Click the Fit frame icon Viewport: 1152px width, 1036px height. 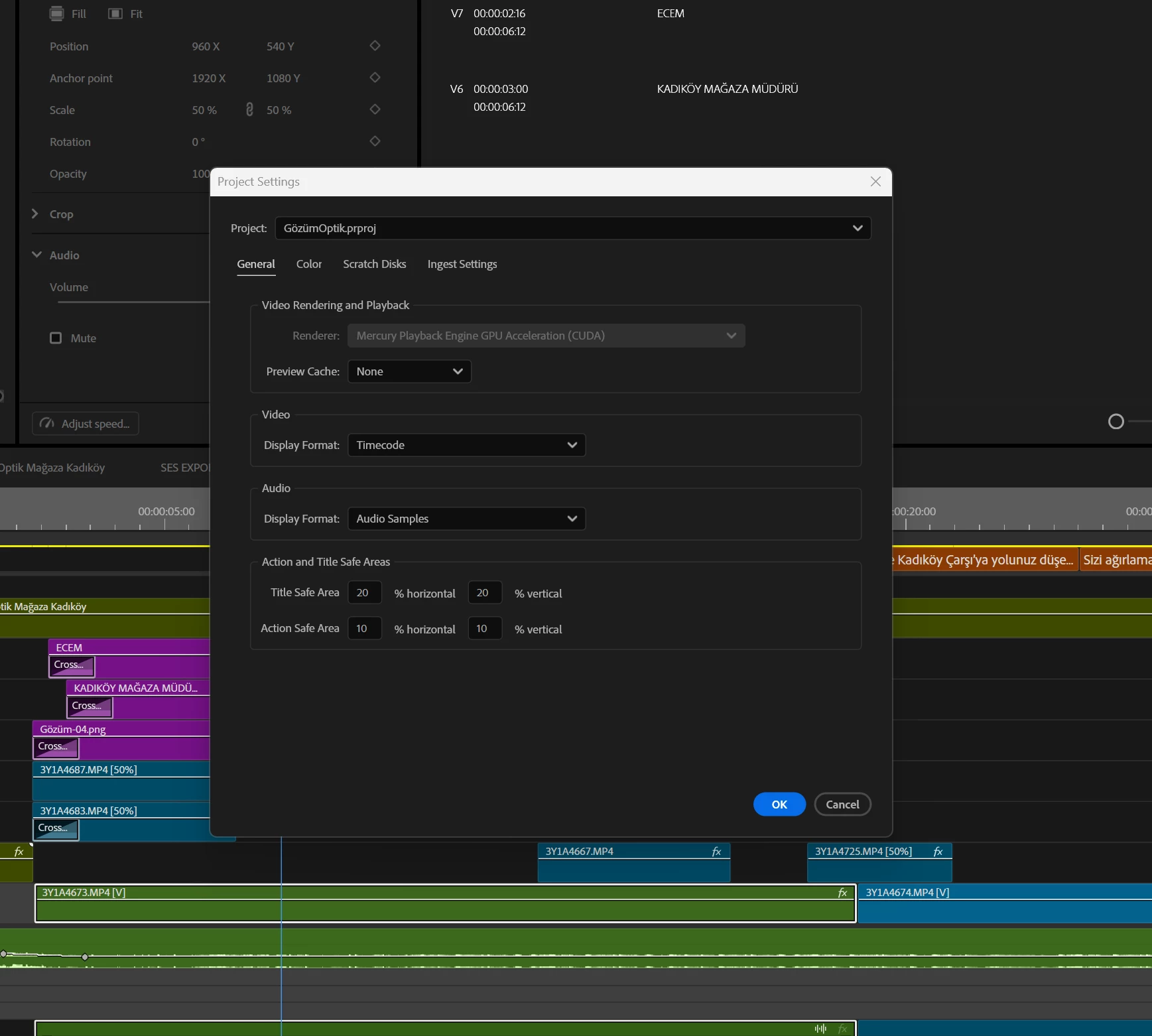pos(115,14)
